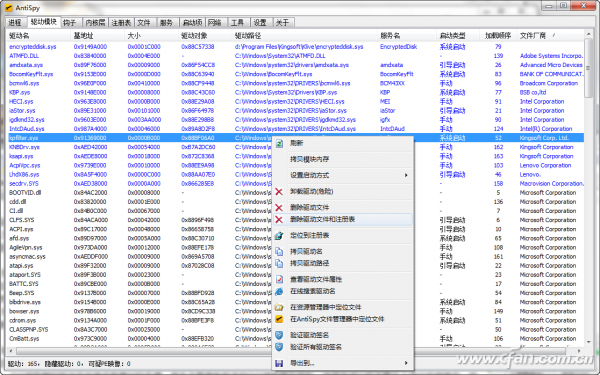Select 定位到注册表 menu entry
600x375 pixels.
[x=343, y=235]
